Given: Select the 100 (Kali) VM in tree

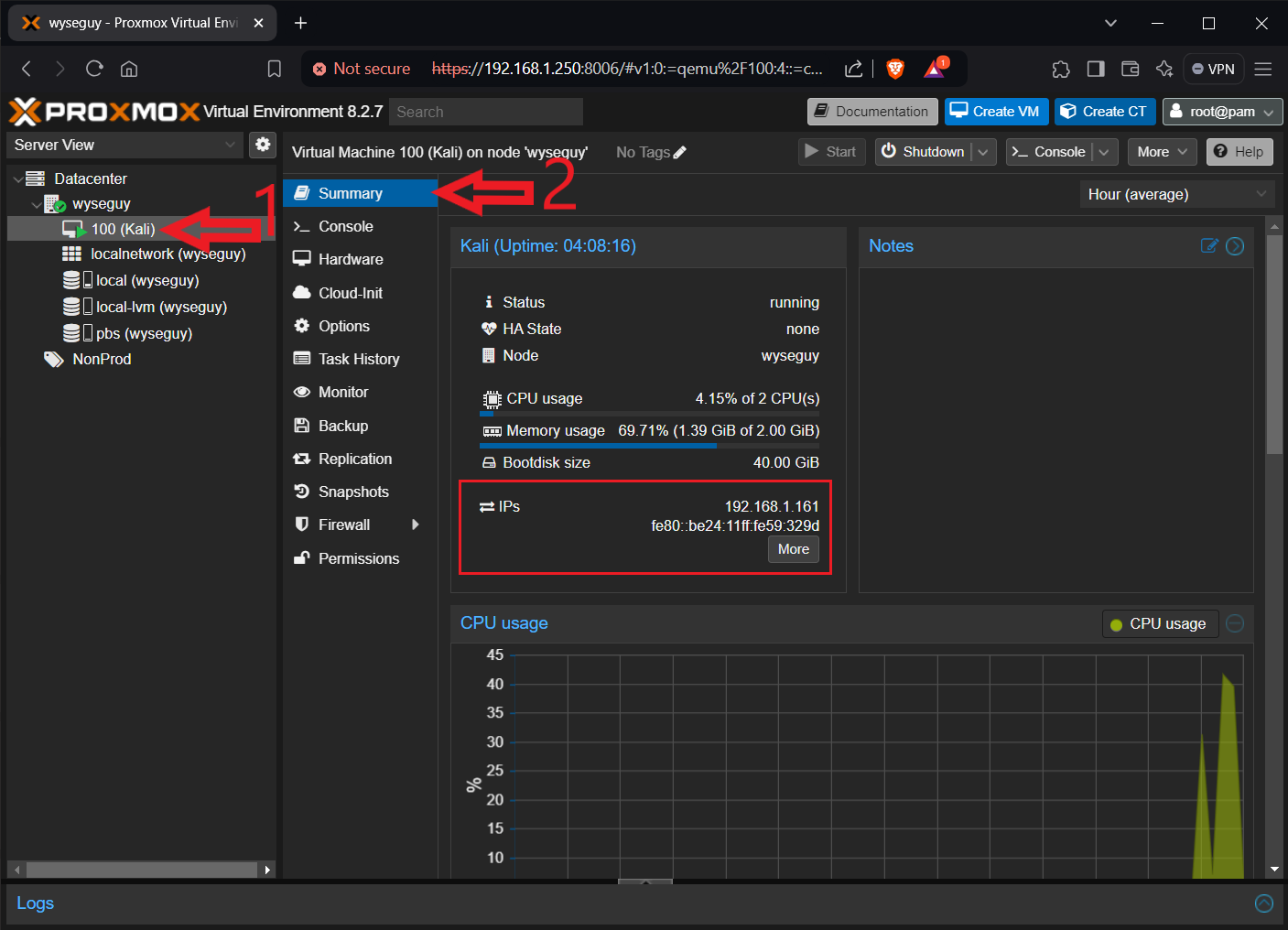Looking at the screenshot, I should pyautogui.click(x=141, y=229).
